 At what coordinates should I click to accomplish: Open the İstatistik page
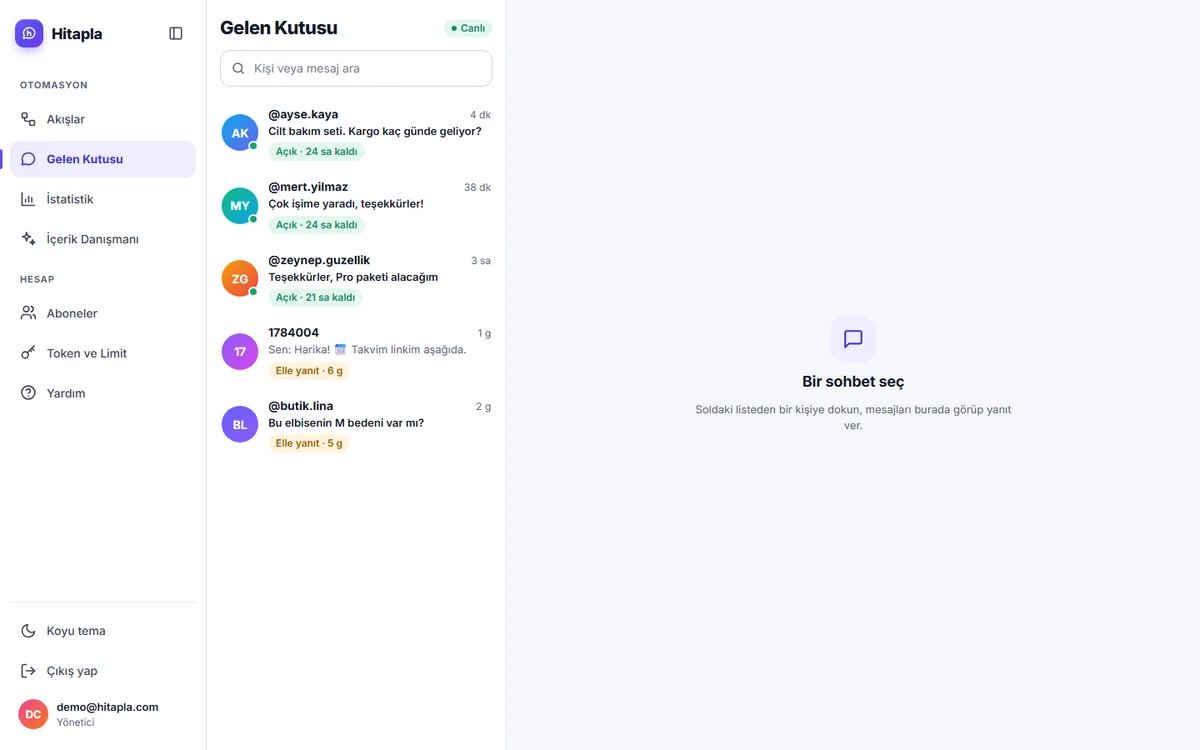coord(103,199)
